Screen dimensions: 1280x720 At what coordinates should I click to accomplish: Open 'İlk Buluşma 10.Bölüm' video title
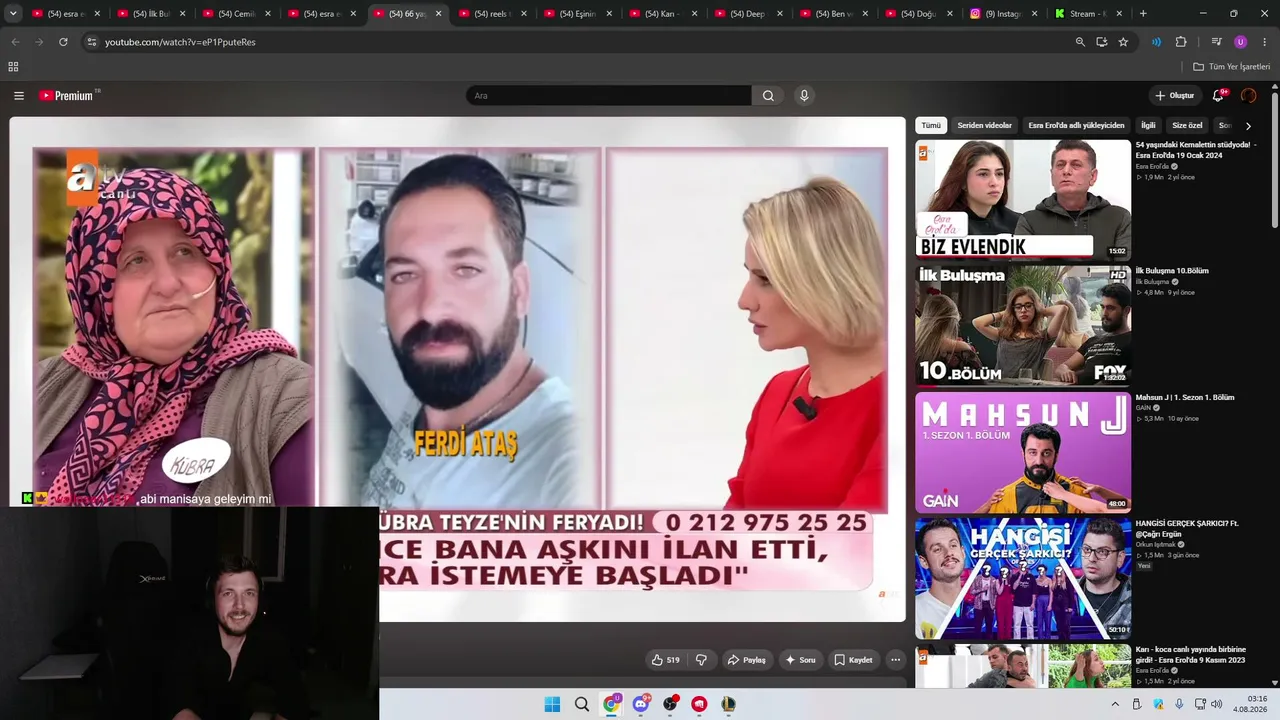pyautogui.click(x=1172, y=271)
